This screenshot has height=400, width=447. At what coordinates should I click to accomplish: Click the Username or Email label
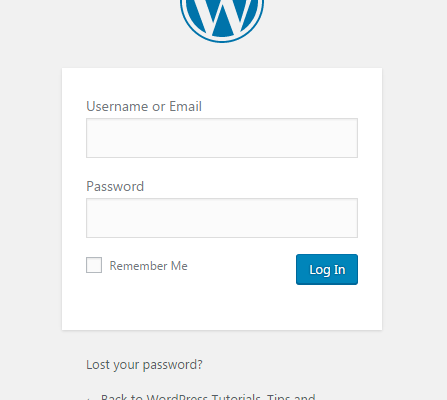tap(144, 106)
